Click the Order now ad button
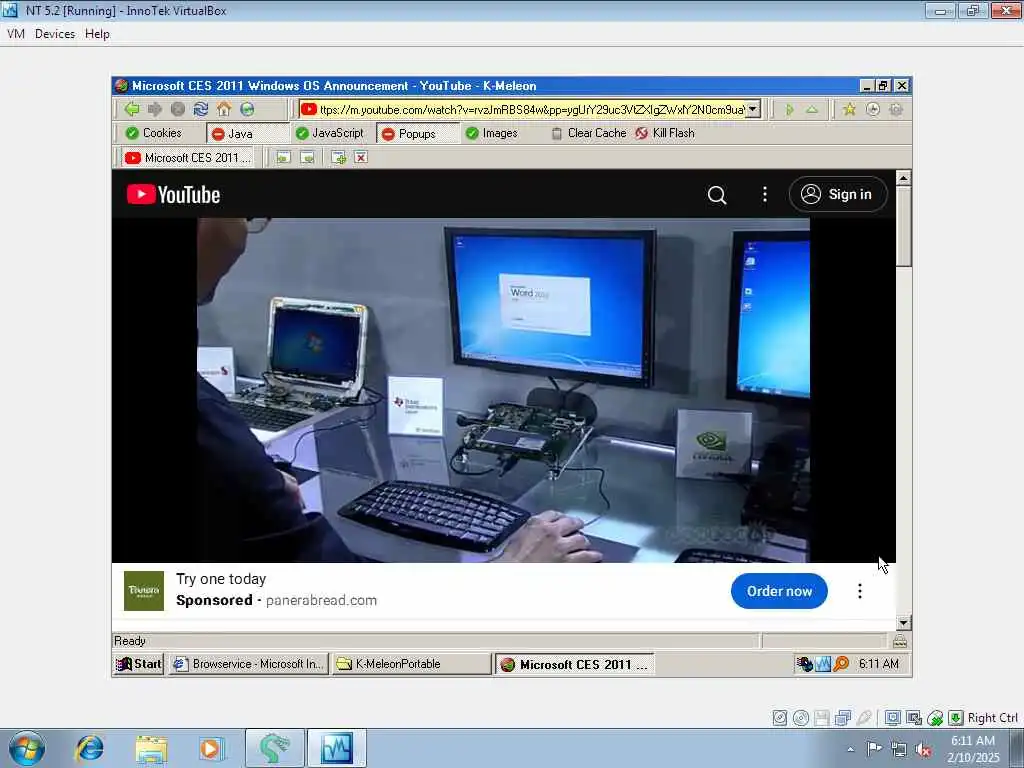 779,591
